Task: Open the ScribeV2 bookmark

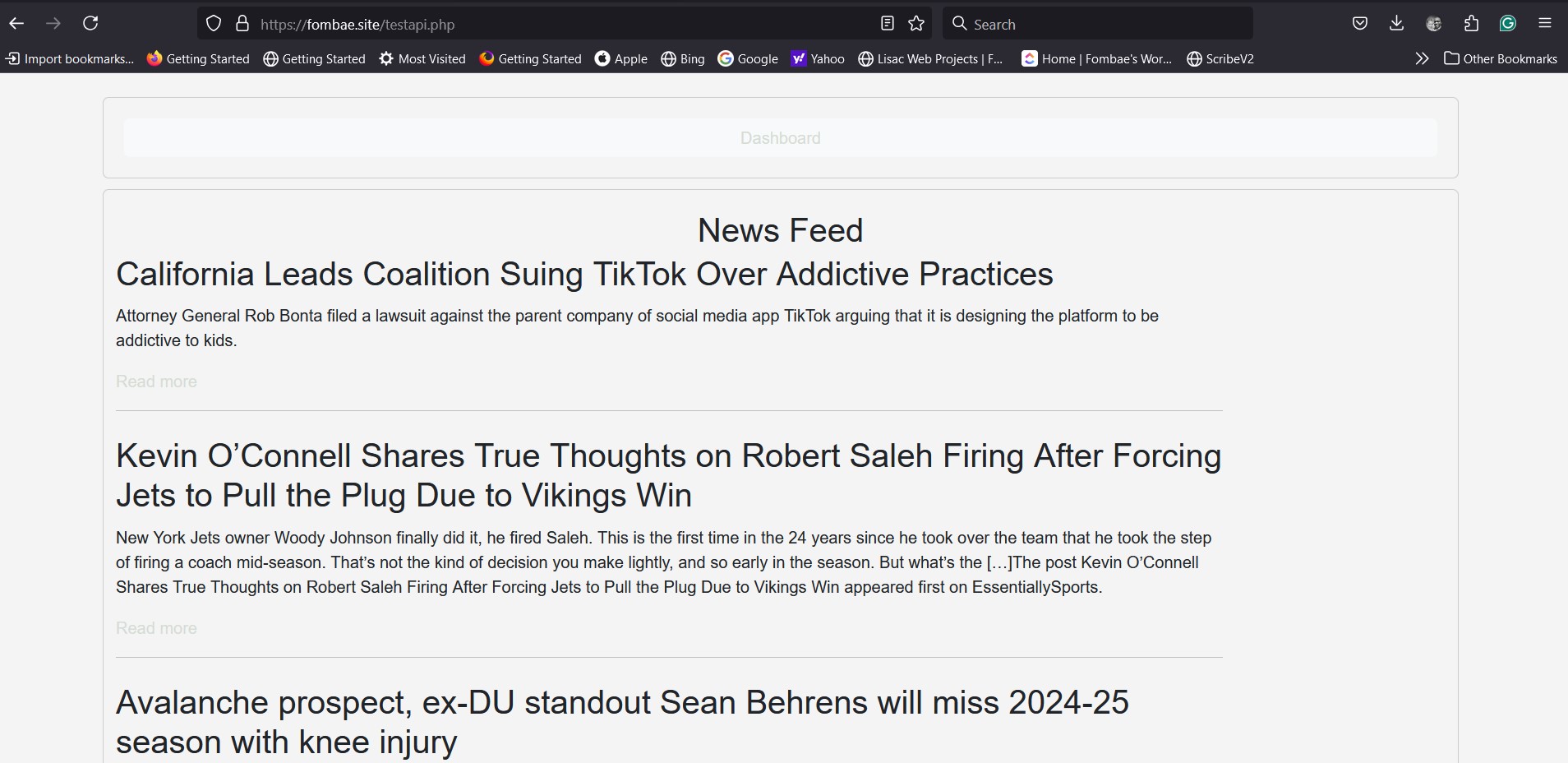Action: click(1220, 58)
